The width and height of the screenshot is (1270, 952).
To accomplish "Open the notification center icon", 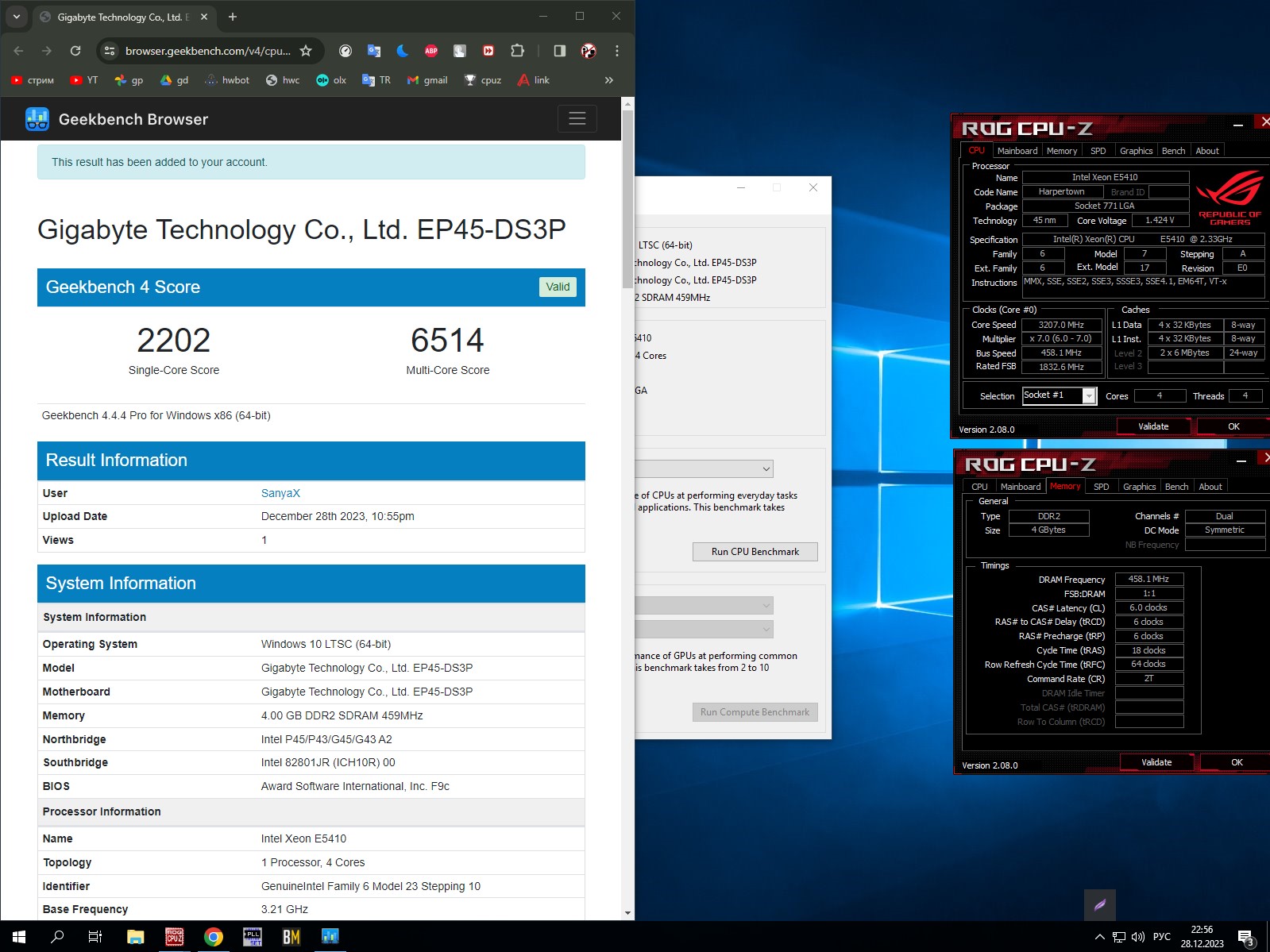I will click(x=1246, y=938).
